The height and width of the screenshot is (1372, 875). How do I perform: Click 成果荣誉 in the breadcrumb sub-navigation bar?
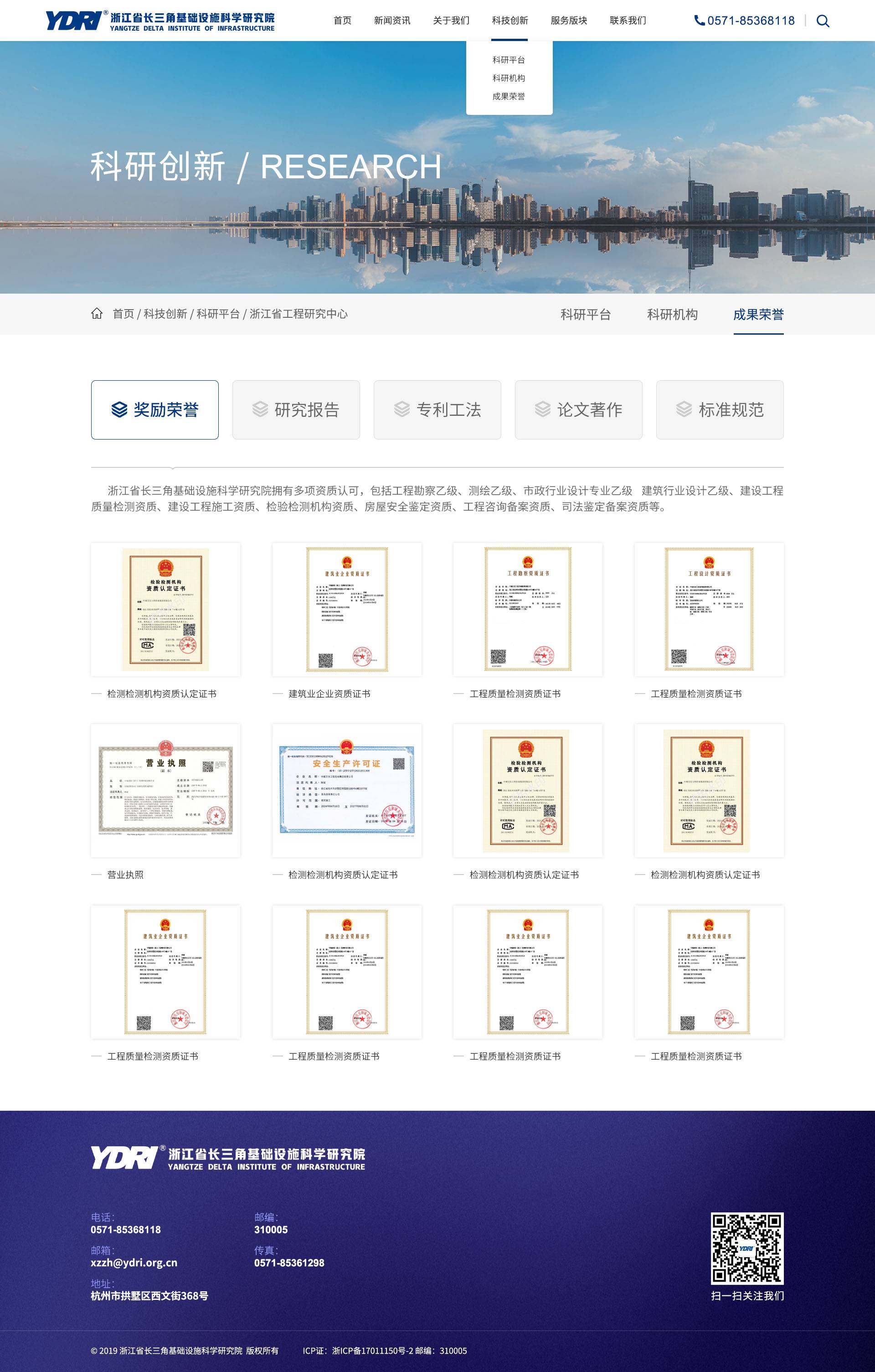click(x=759, y=315)
